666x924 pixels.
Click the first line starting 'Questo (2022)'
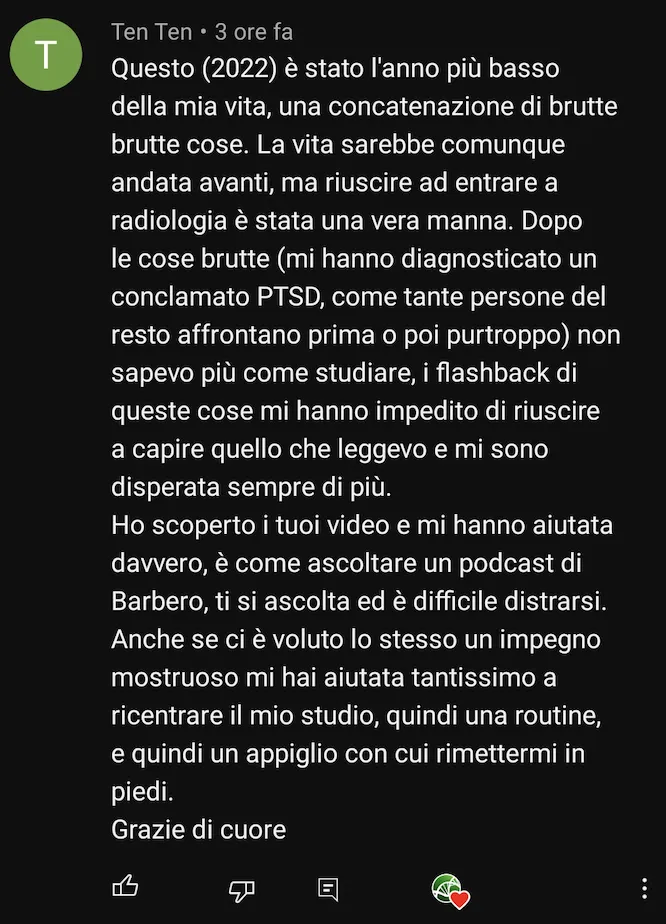(x=335, y=68)
